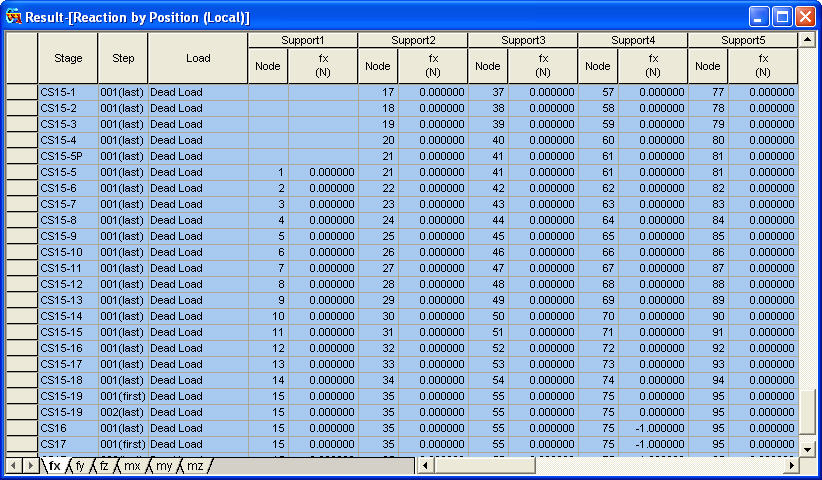Click the tab scroll right arrow

coord(30,466)
